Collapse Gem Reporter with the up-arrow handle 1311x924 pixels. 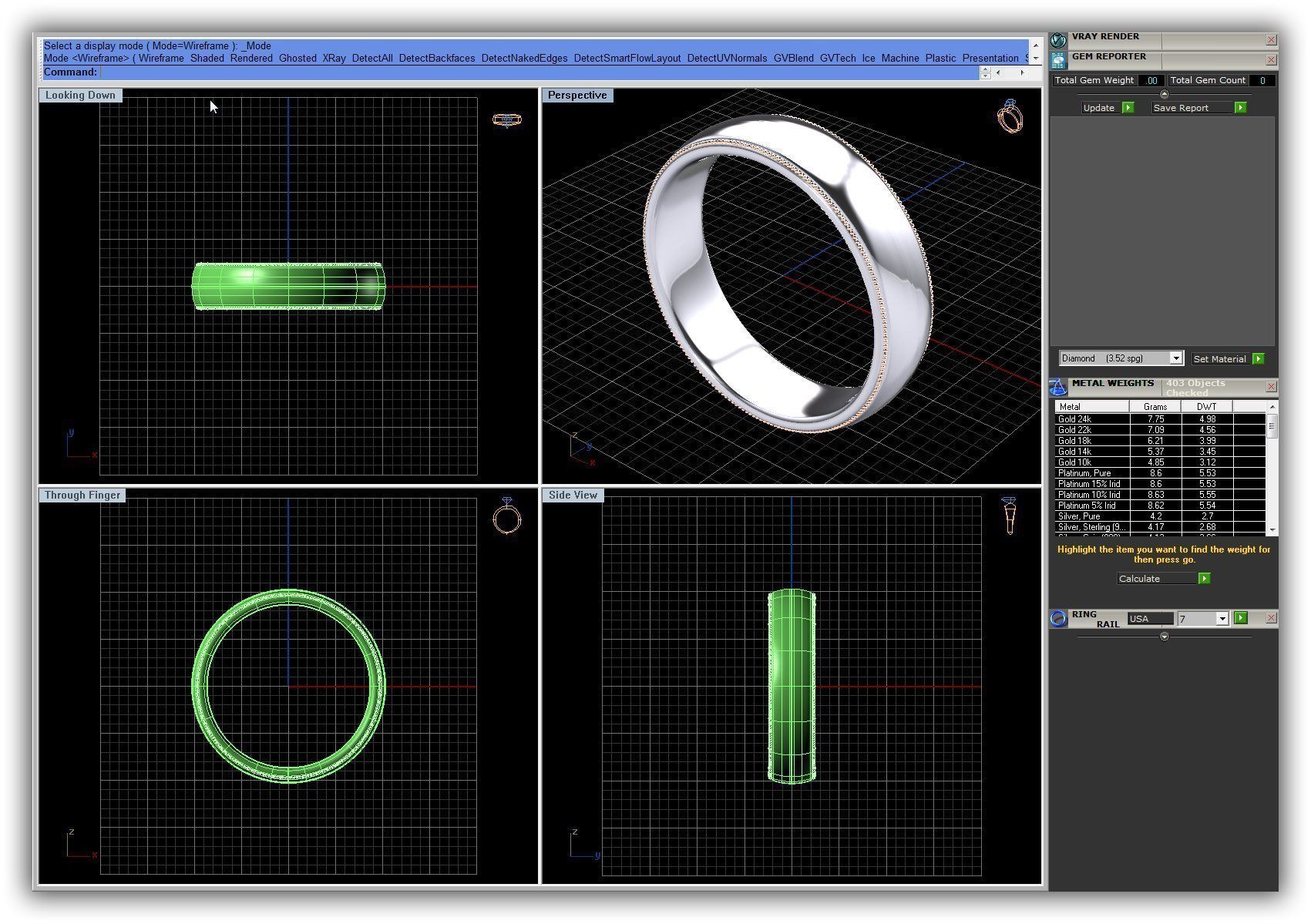[x=1164, y=94]
